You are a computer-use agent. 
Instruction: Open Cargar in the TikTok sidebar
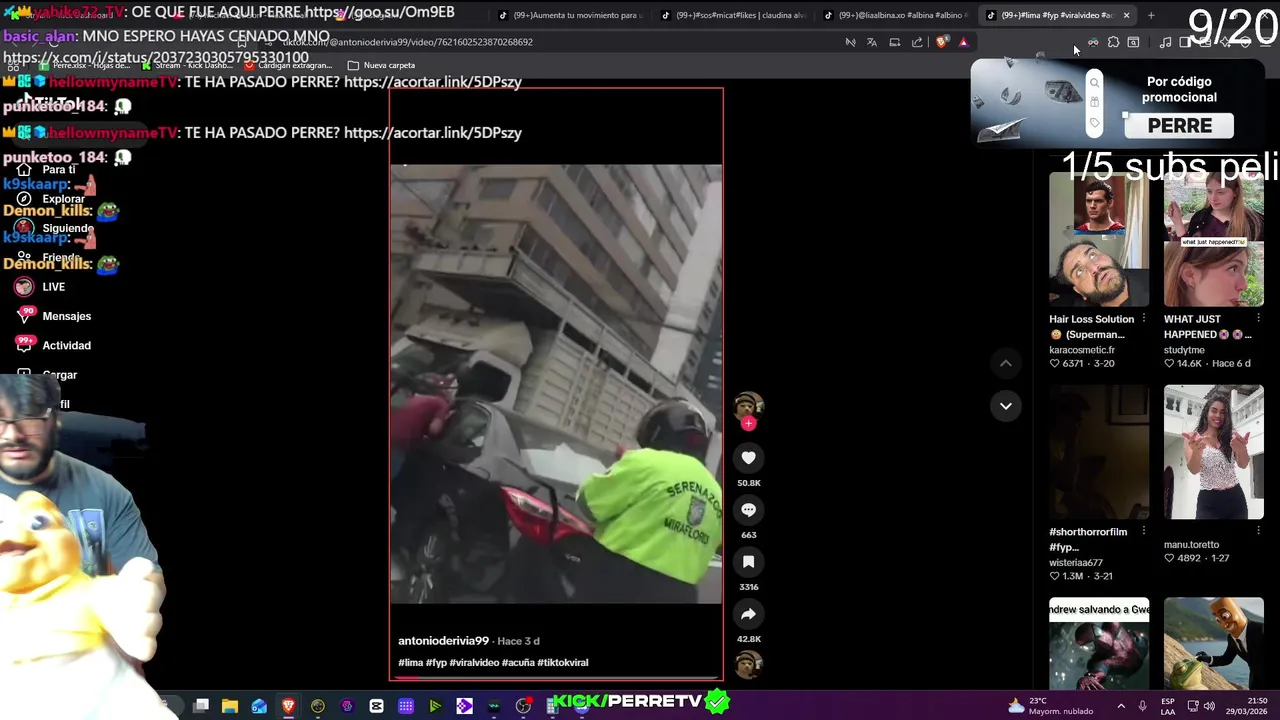pyautogui.click(x=48, y=375)
